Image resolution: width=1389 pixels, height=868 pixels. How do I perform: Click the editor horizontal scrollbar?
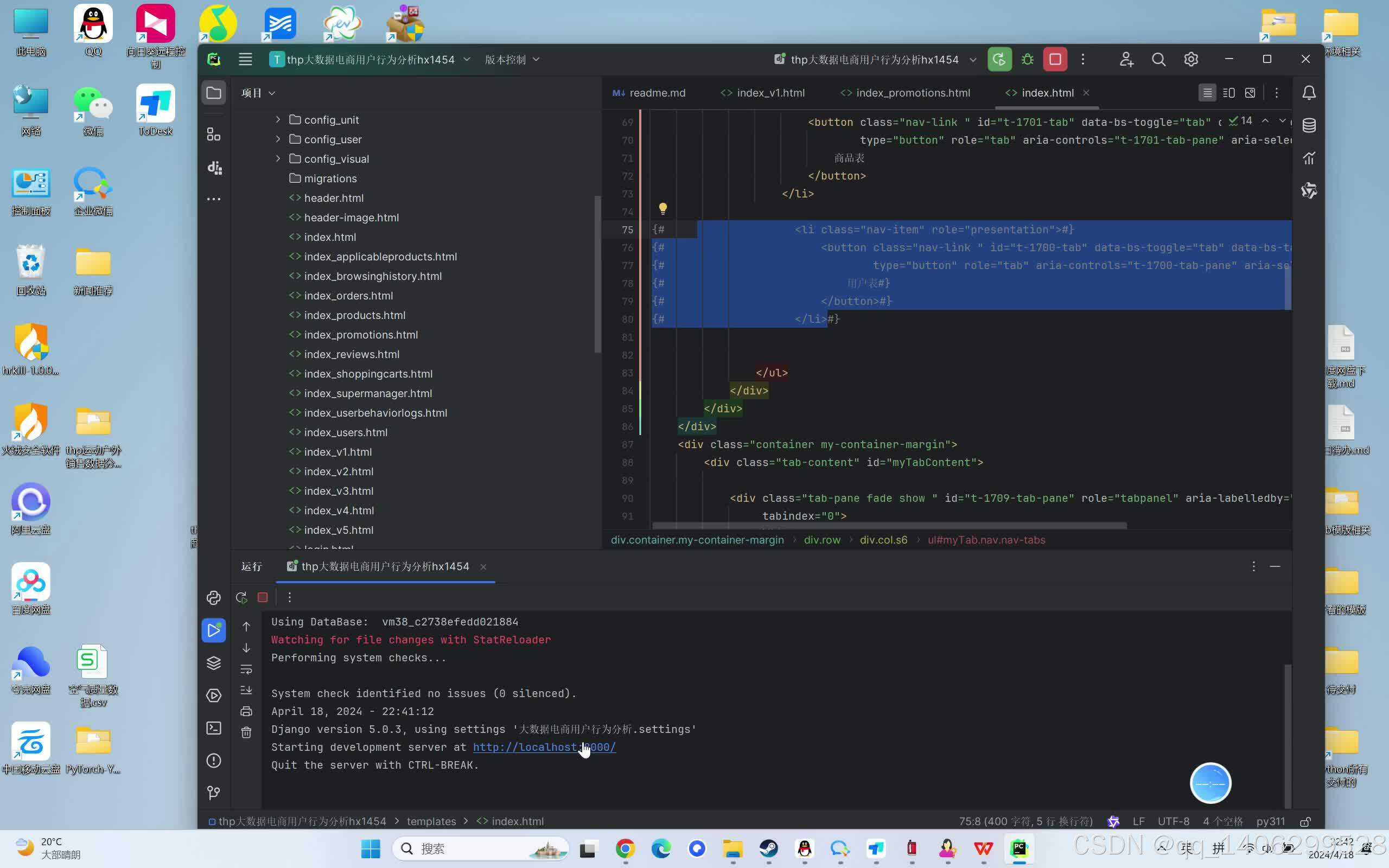pyautogui.click(x=889, y=525)
